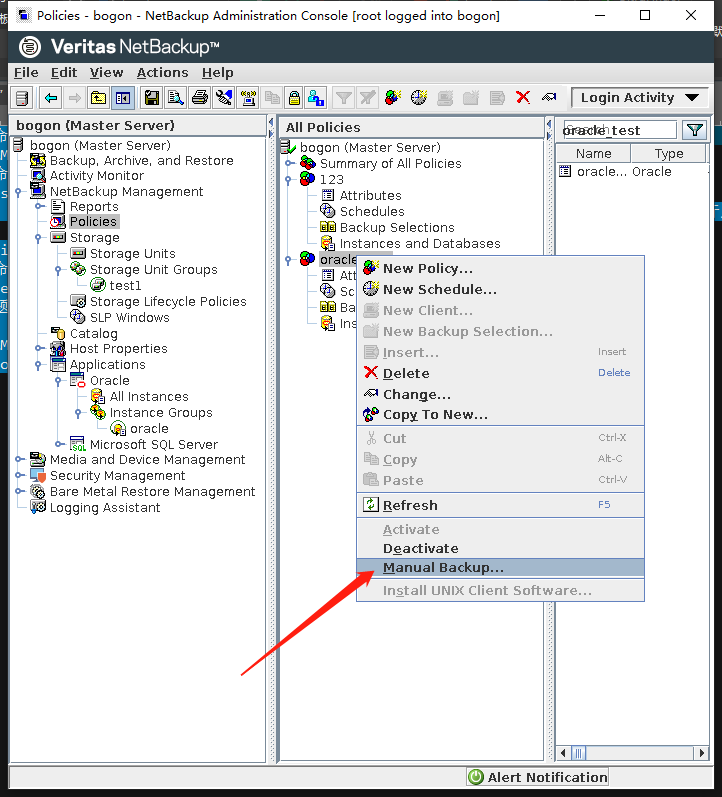
Task: Choose Change... in the context menu
Action: [500, 394]
